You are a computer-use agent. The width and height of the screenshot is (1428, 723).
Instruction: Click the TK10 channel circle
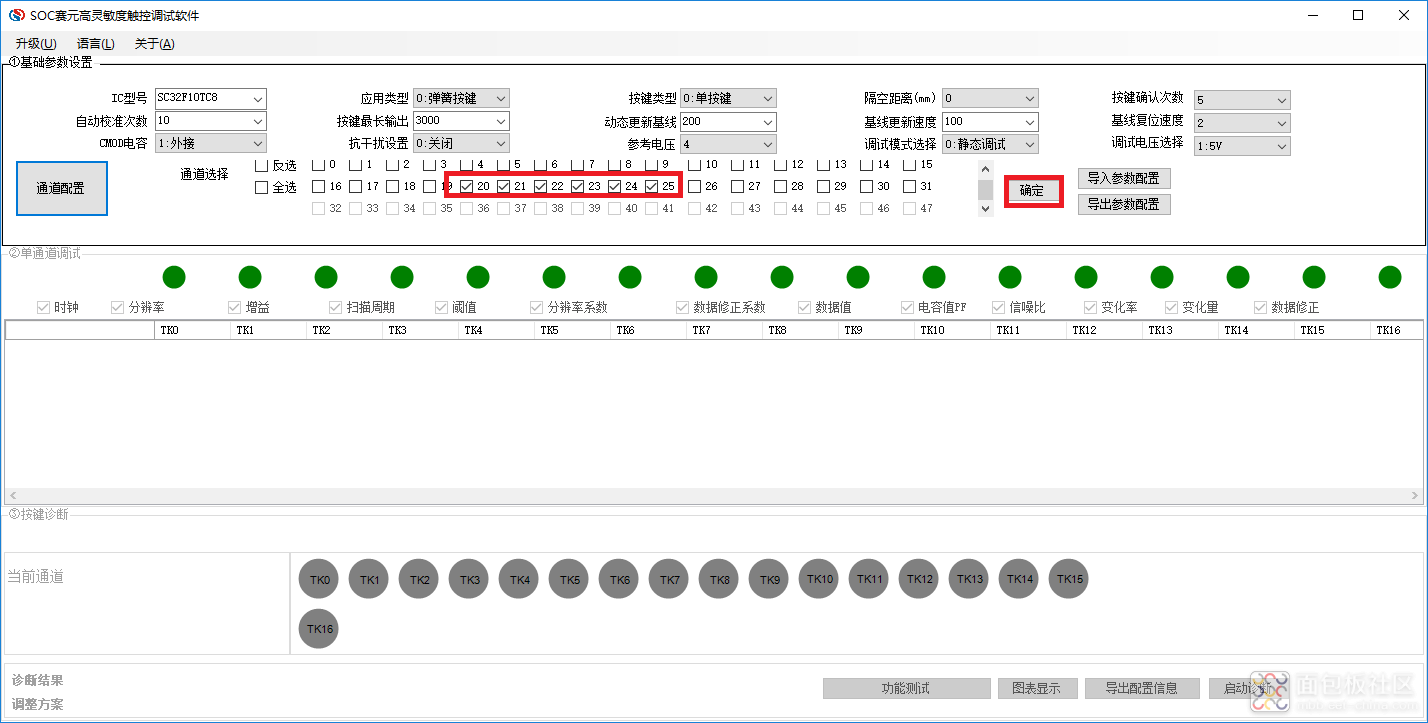tap(819, 579)
